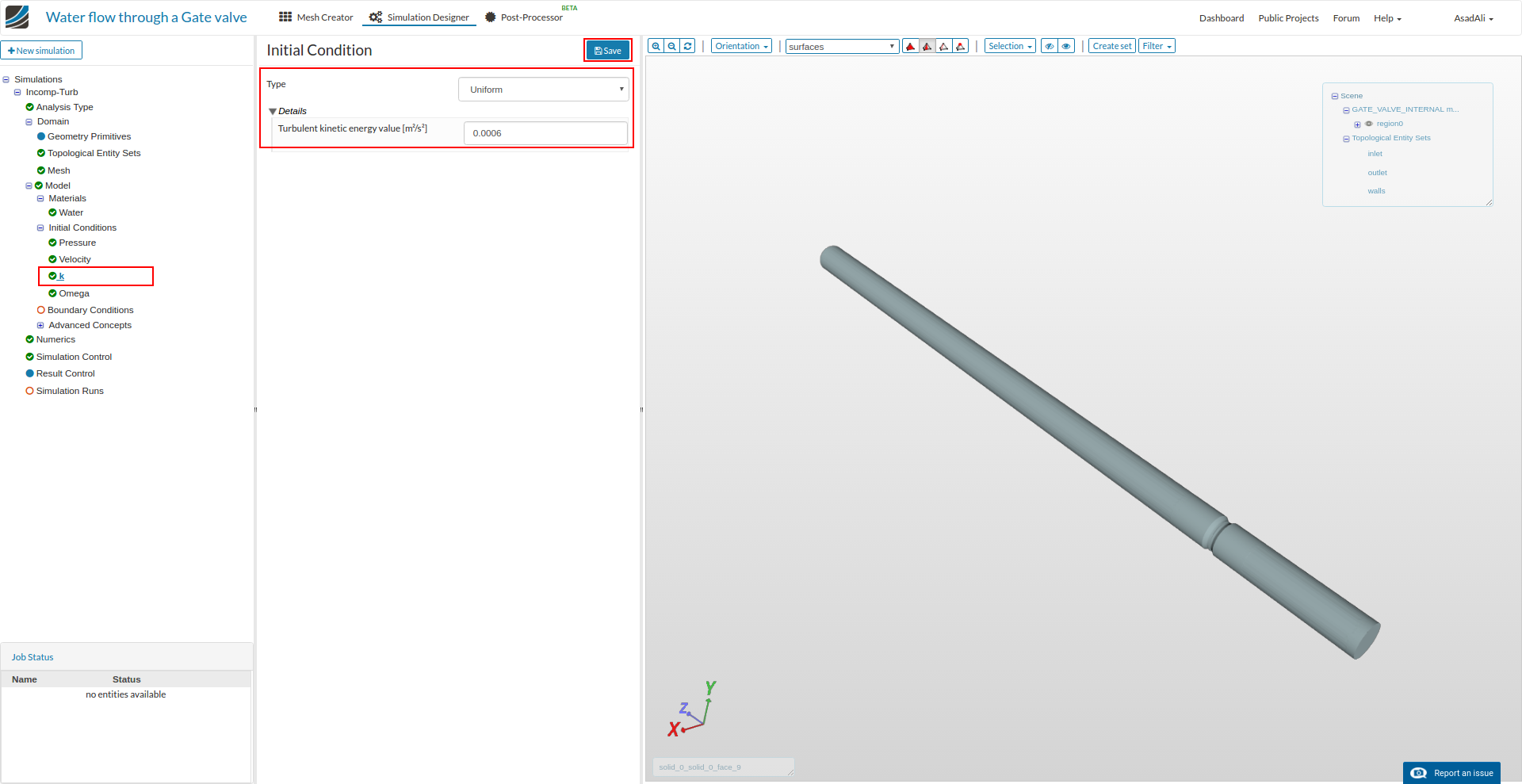Select the walls entity set in scene tree

click(x=1376, y=191)
